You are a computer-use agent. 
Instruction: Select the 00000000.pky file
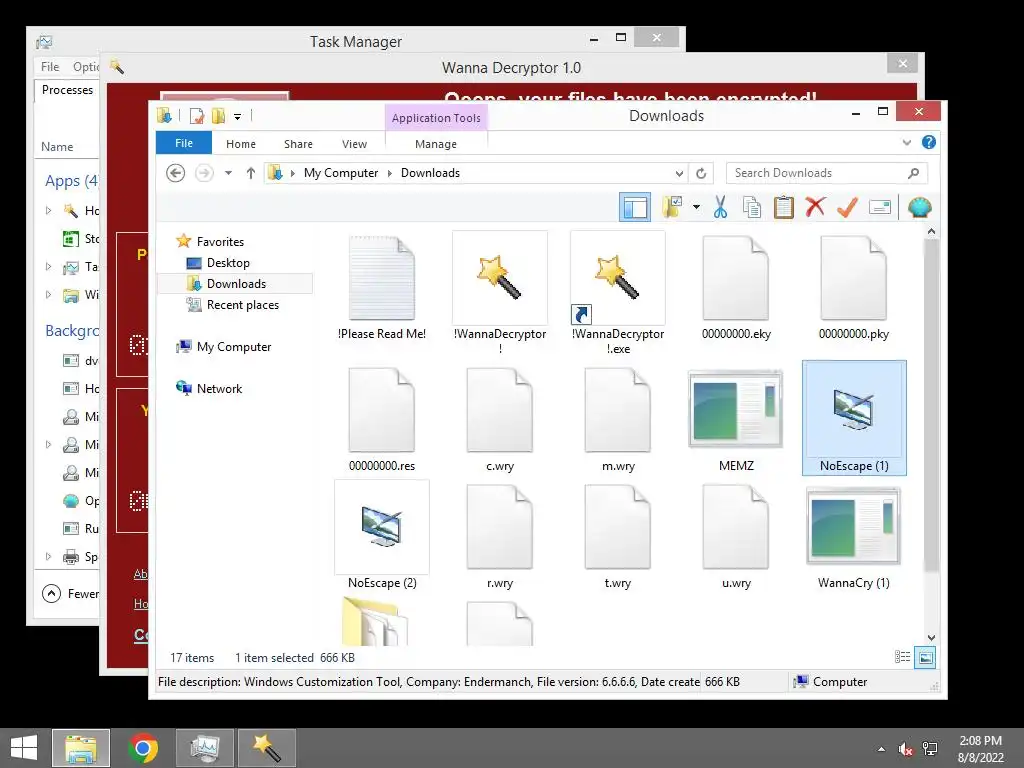point(854,287)
